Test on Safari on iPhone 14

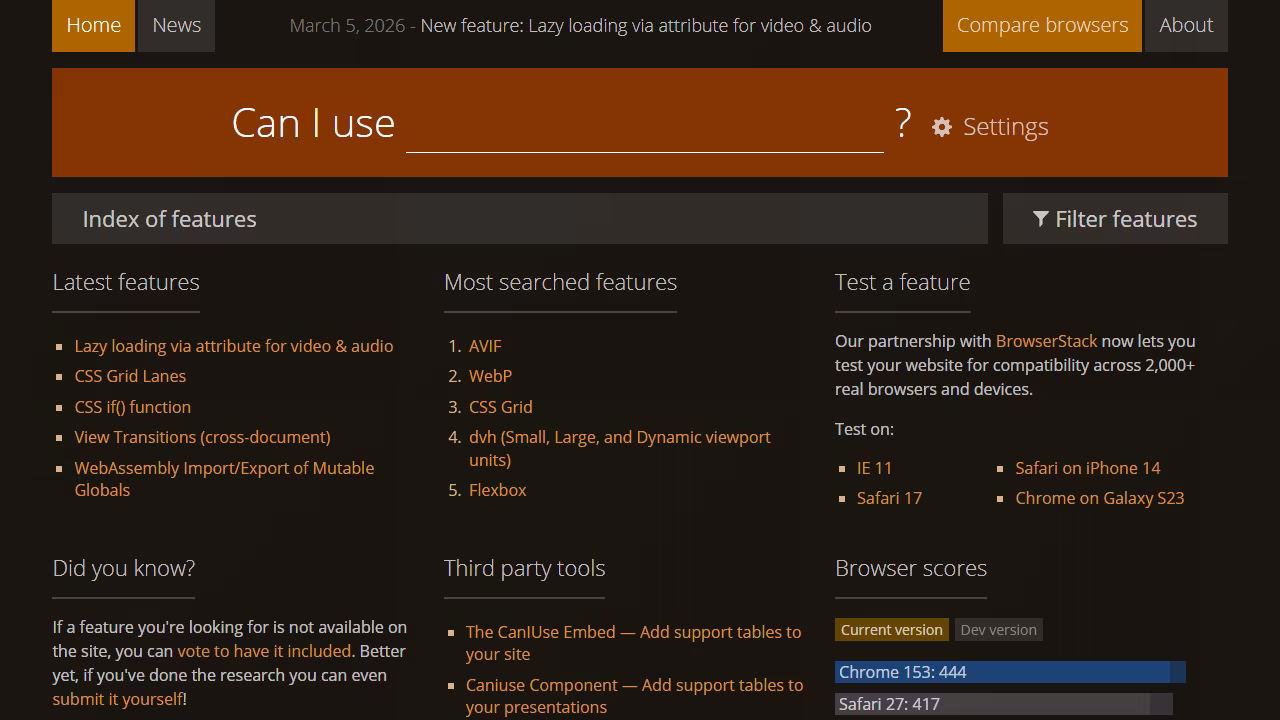click(1088, 468)
